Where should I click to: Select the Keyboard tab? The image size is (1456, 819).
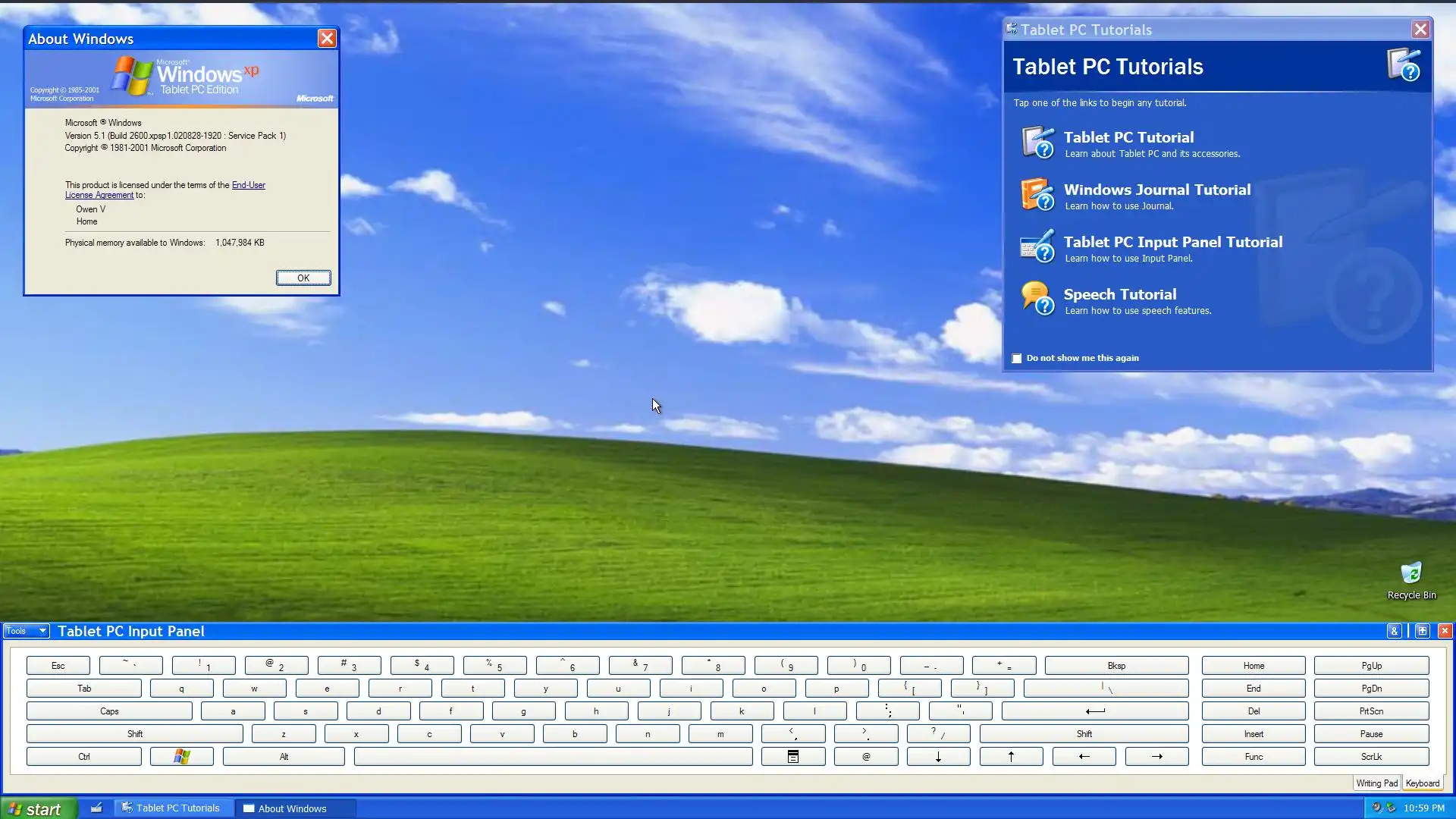1422,783
